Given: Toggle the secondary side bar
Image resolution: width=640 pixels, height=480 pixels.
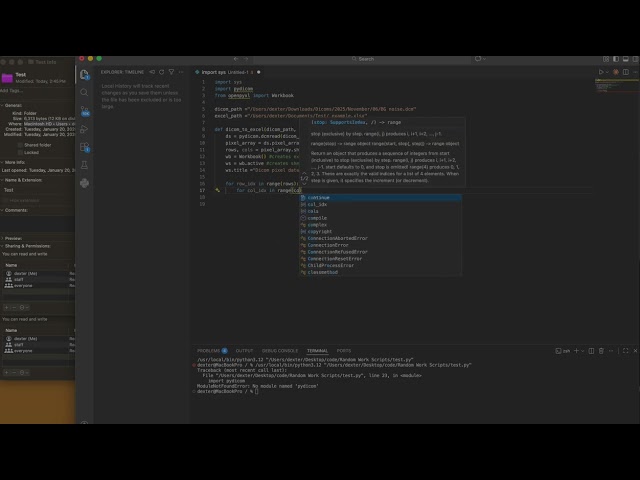Looking at the screenshot, I should pyautogui.click(x=636, y=59).
